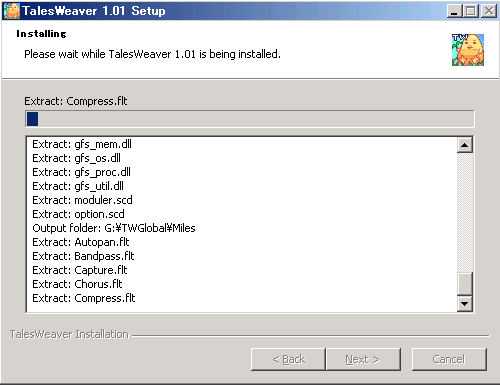Click the TW mascot logo in header
Image resolution: width=500 pixels, height=385 pixels.
[x=468, y=50]
